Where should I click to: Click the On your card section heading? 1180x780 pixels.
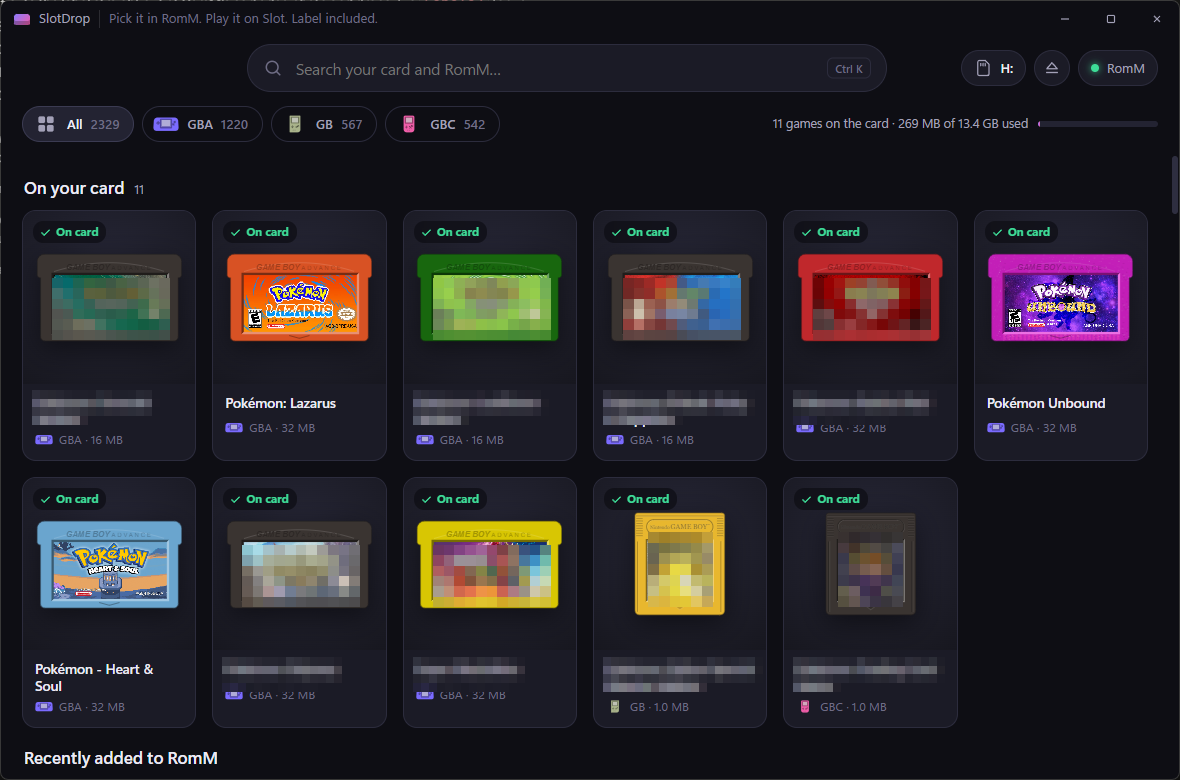[74, 188]
